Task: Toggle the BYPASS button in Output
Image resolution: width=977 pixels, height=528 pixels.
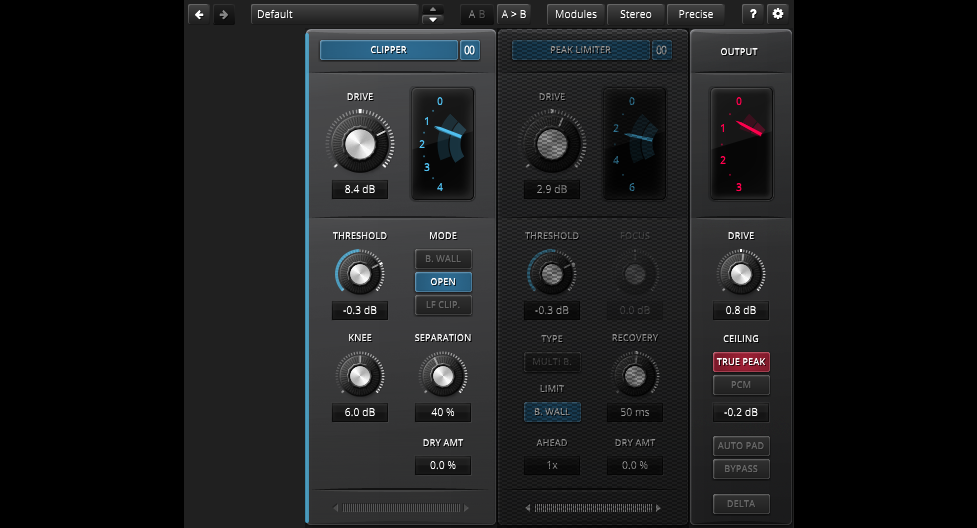Action: tap(741, 469)
